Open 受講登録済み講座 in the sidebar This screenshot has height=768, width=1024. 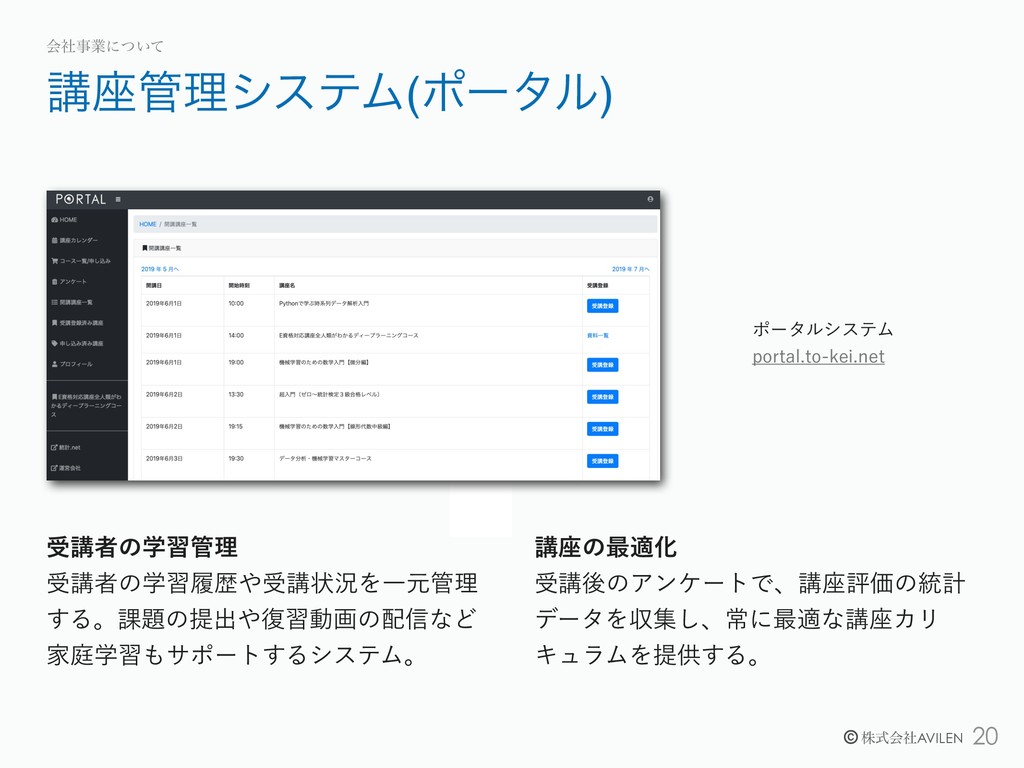pos(78,323)
